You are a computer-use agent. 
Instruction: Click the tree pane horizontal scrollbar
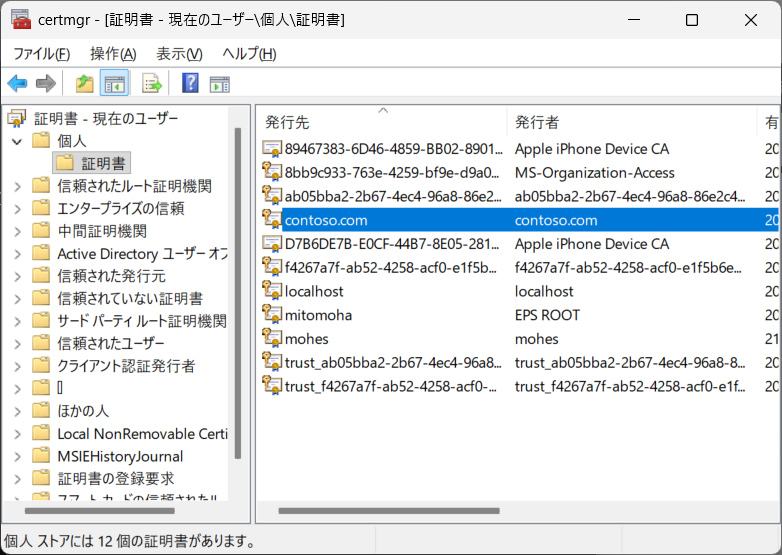[x=100, y=511]
